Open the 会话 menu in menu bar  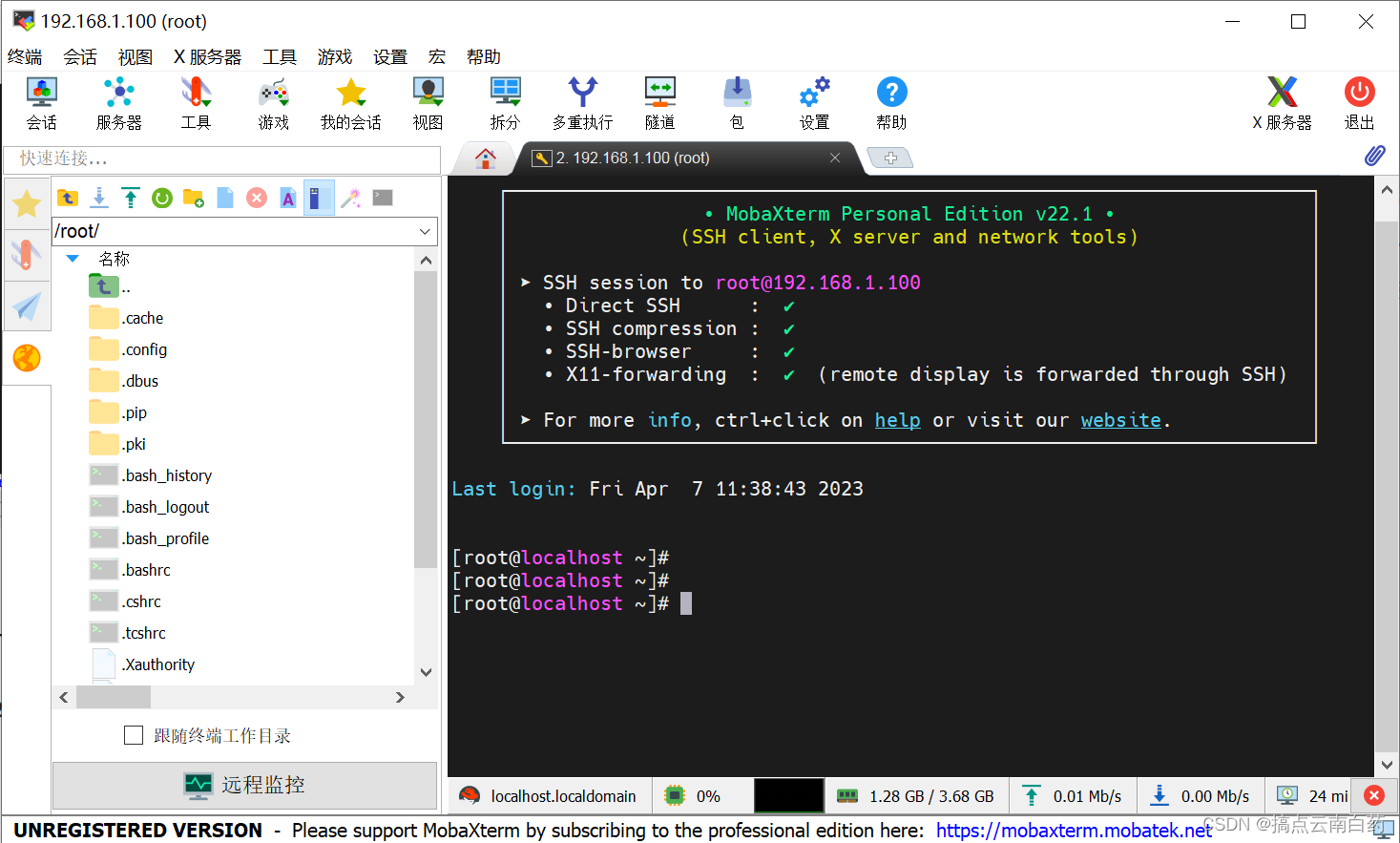(x=80, y=56)
